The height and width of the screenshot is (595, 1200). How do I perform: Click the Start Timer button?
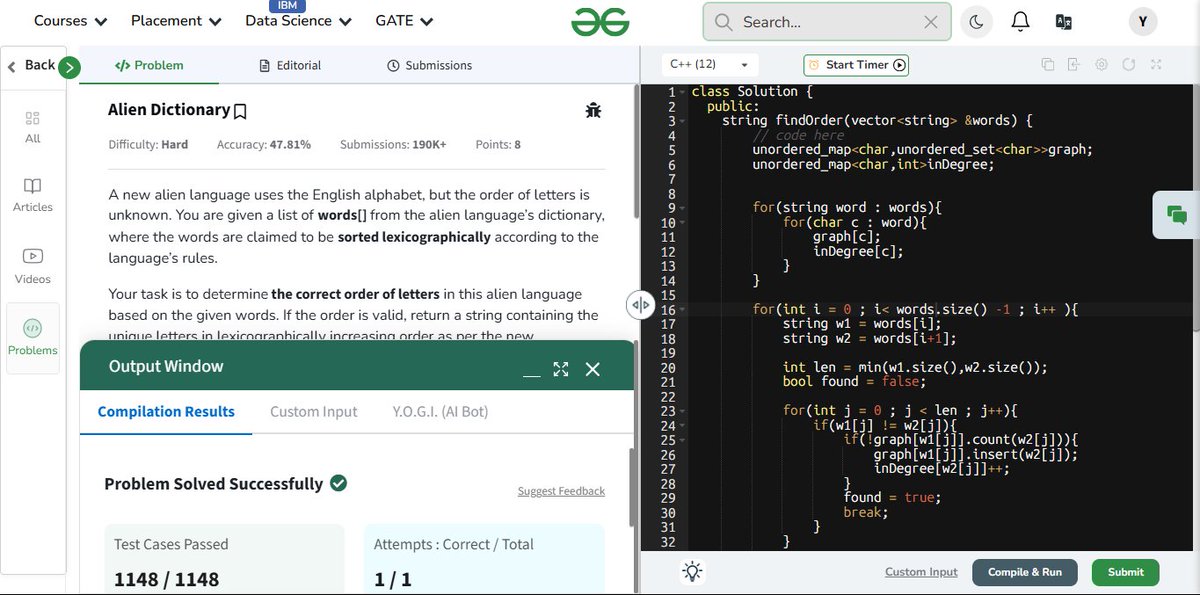pyautogui.click(x=857, y=65)
